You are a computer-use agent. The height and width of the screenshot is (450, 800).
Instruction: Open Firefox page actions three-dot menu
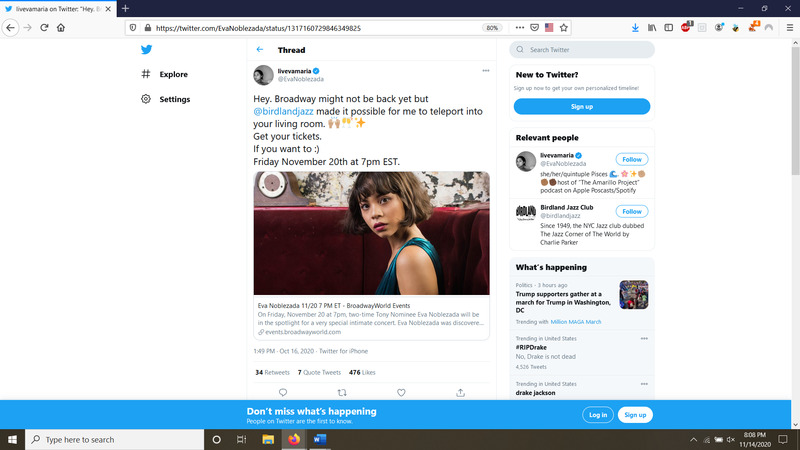coord(519,28)
